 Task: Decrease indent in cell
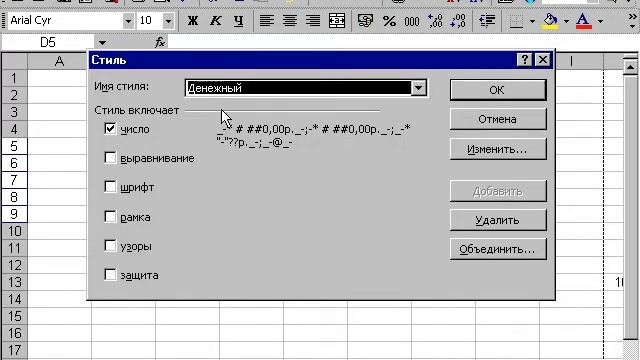487,20
